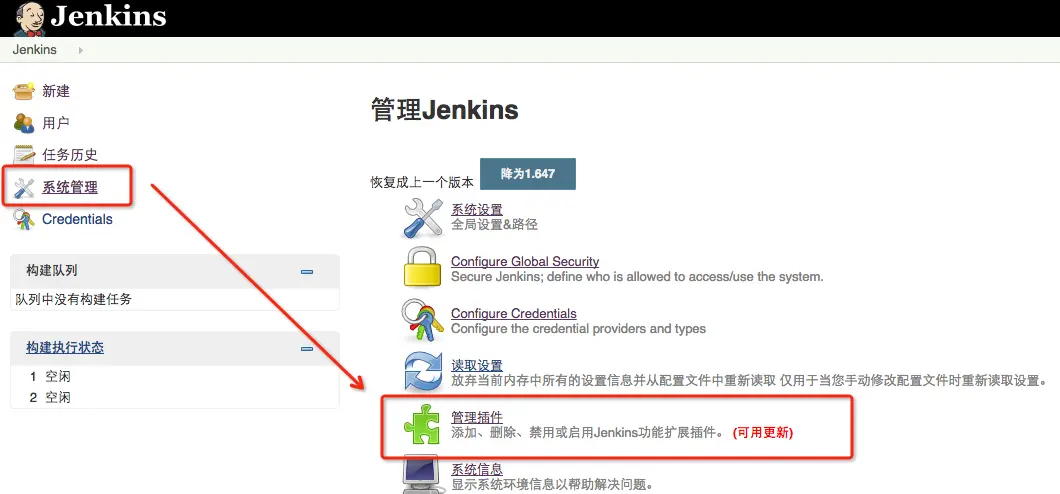Click the Jenkins header title text
Screen dimensions: 1060x494
point(108,16)
